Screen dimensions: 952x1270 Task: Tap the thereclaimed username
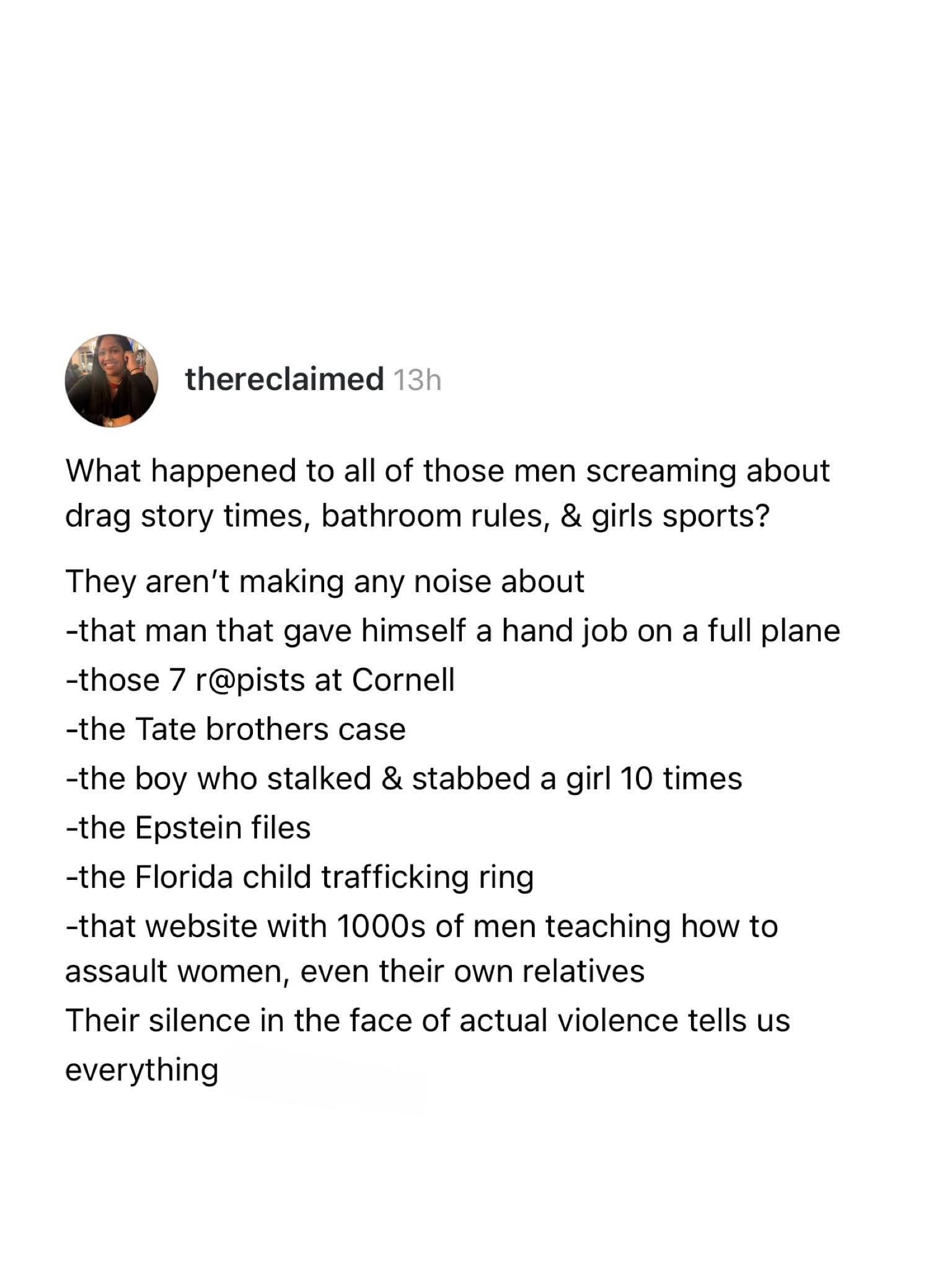point(284,379)
